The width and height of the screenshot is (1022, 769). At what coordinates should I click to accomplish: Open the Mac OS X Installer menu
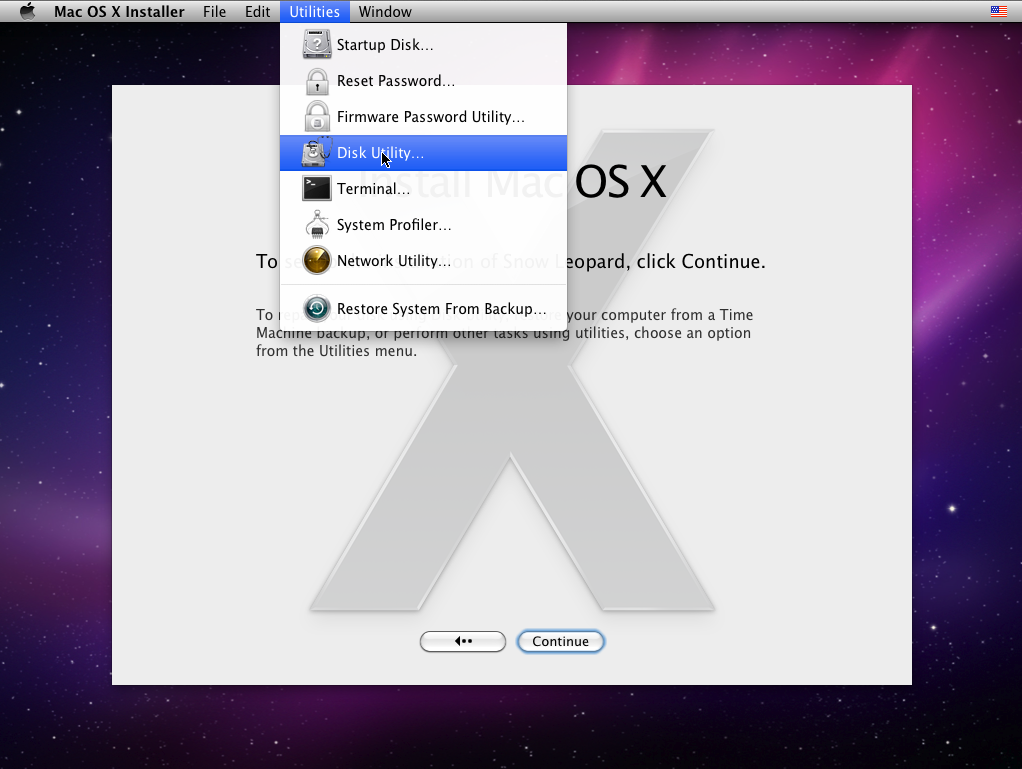[x=119, y=11]
